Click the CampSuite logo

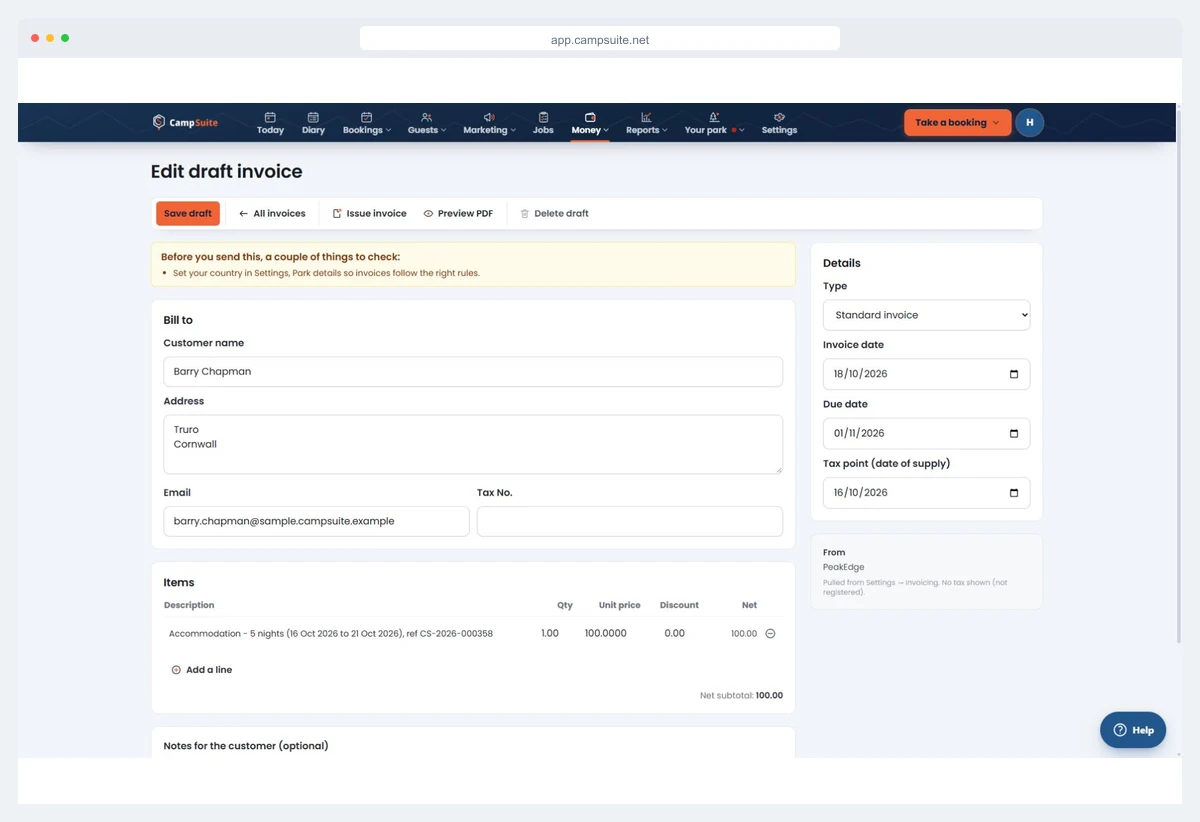185,122
